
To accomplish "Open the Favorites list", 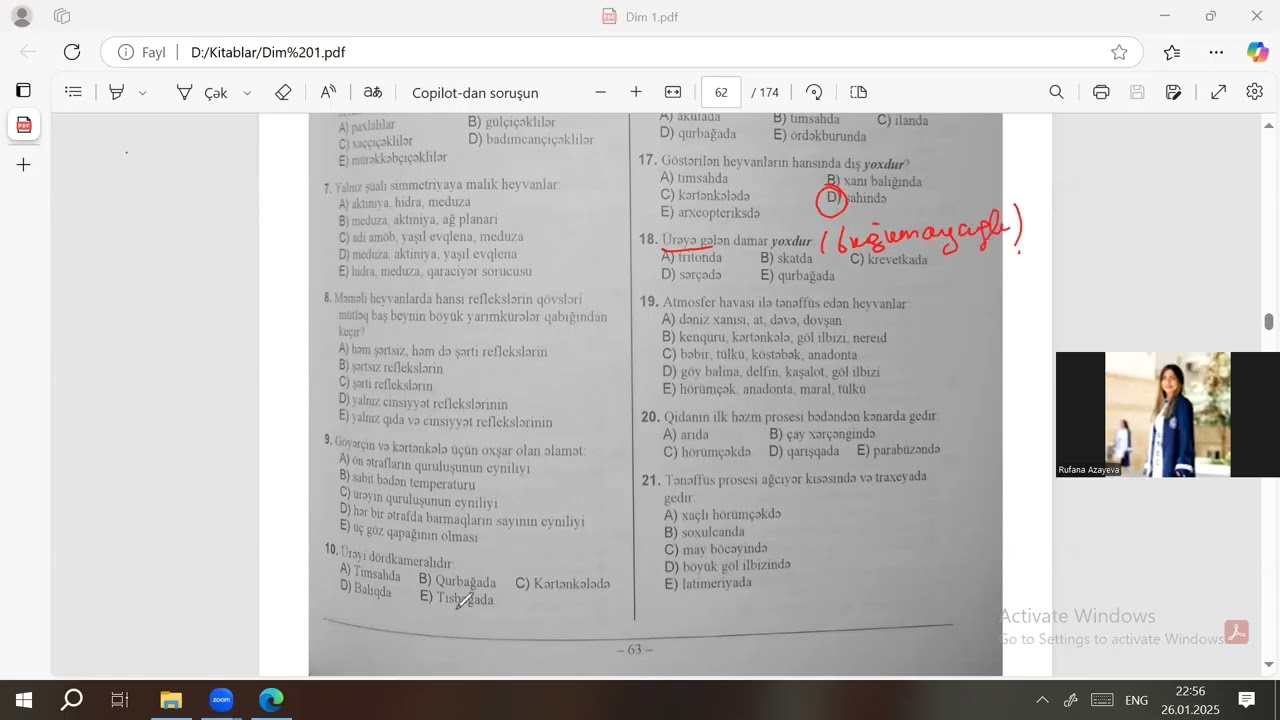I will coord(1172,52).
